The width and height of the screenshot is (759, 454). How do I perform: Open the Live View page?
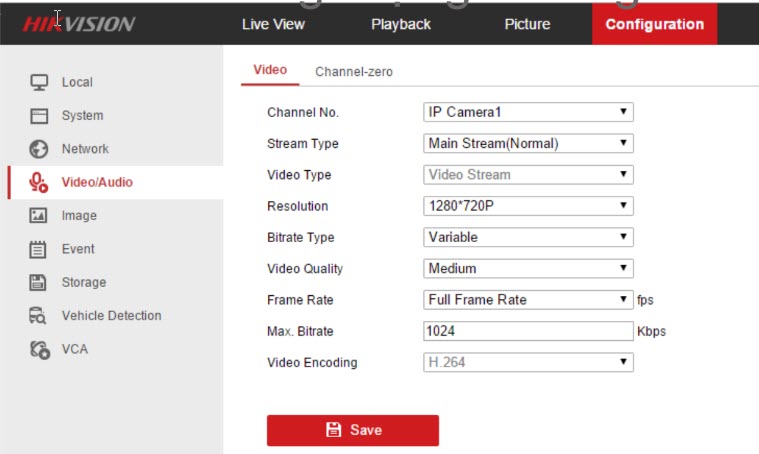(x=273, y=24)
